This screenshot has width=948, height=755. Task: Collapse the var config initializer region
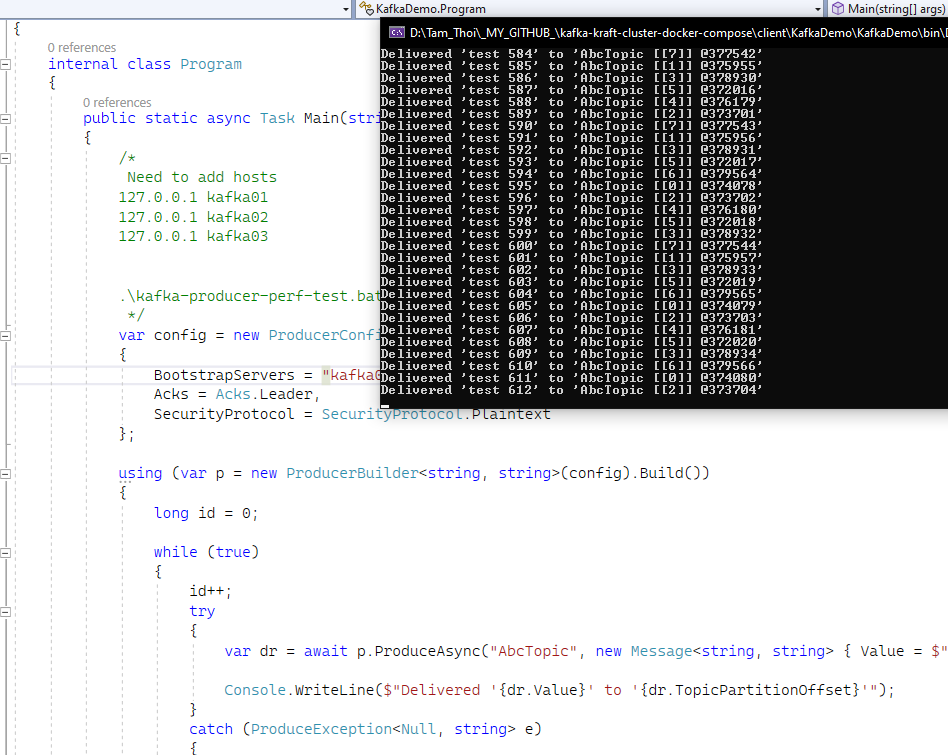click(x=5, y=335)
